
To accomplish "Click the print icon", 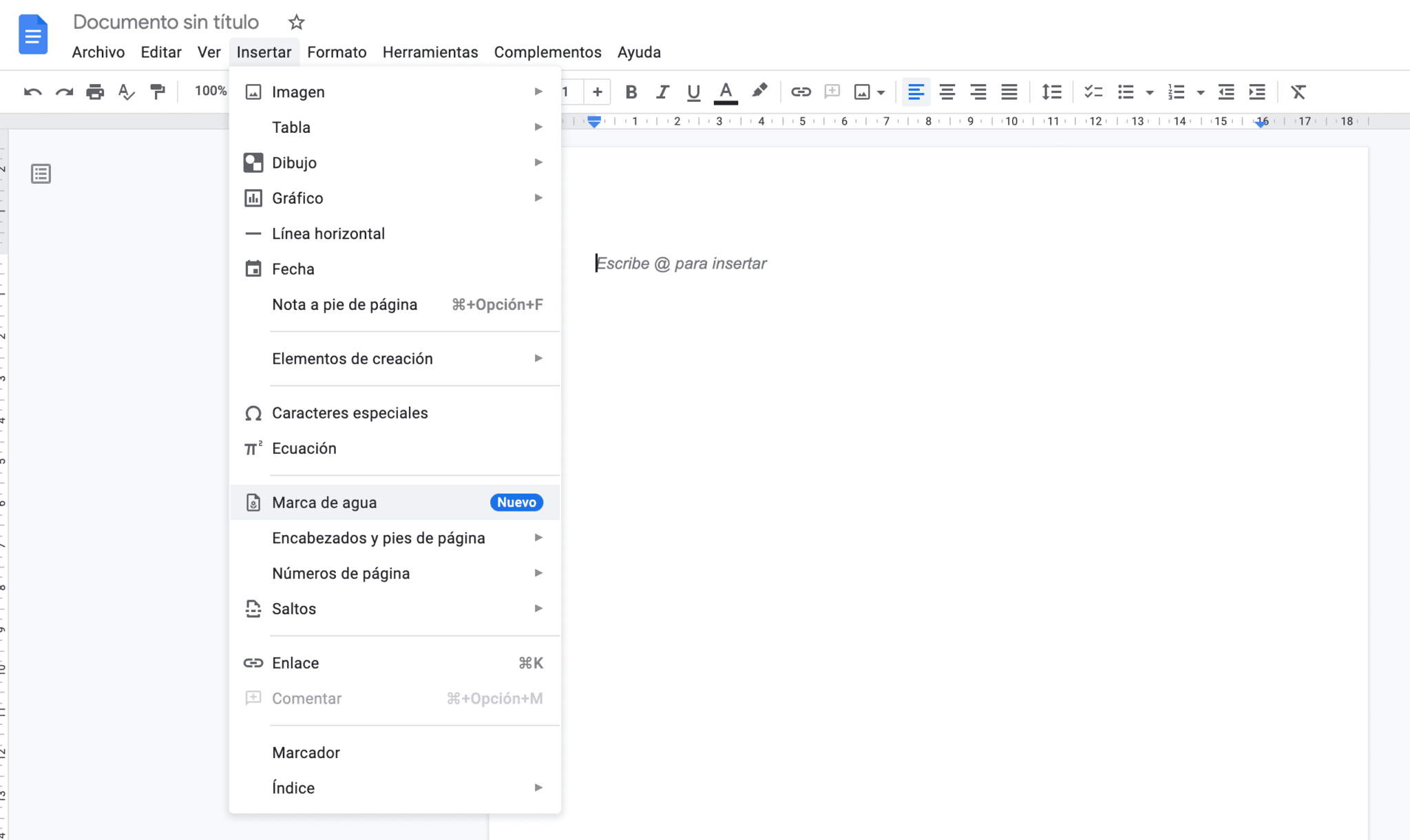I will 96,92.
